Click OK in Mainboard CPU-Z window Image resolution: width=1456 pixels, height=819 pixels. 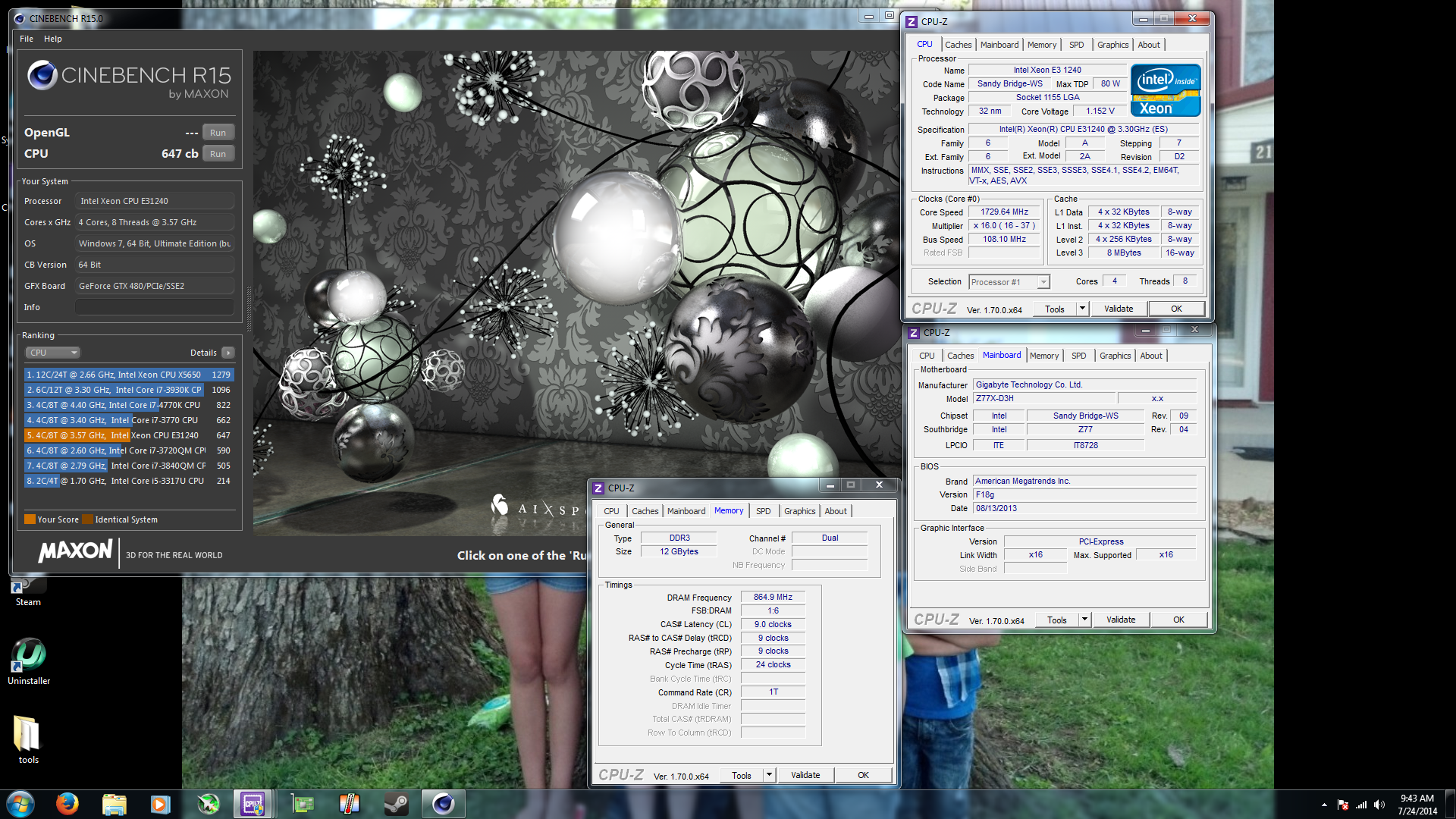pyautogui.click(x=1178, y=620)
